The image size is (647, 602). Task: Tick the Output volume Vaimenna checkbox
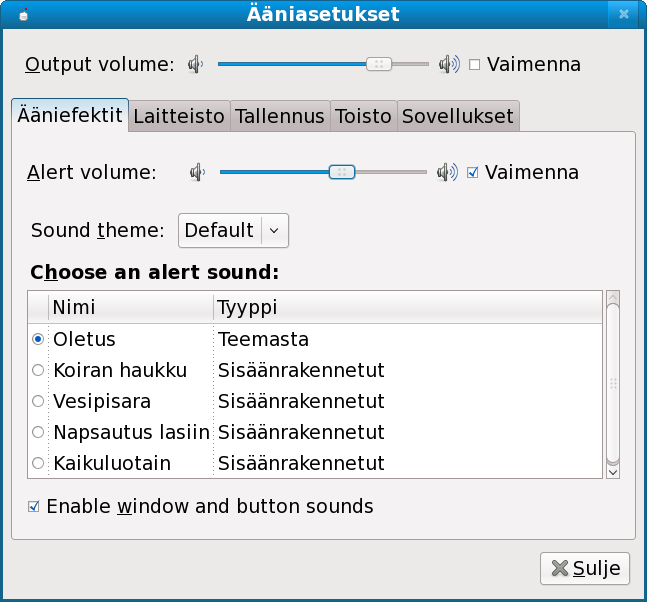click(x=475, y=64)
